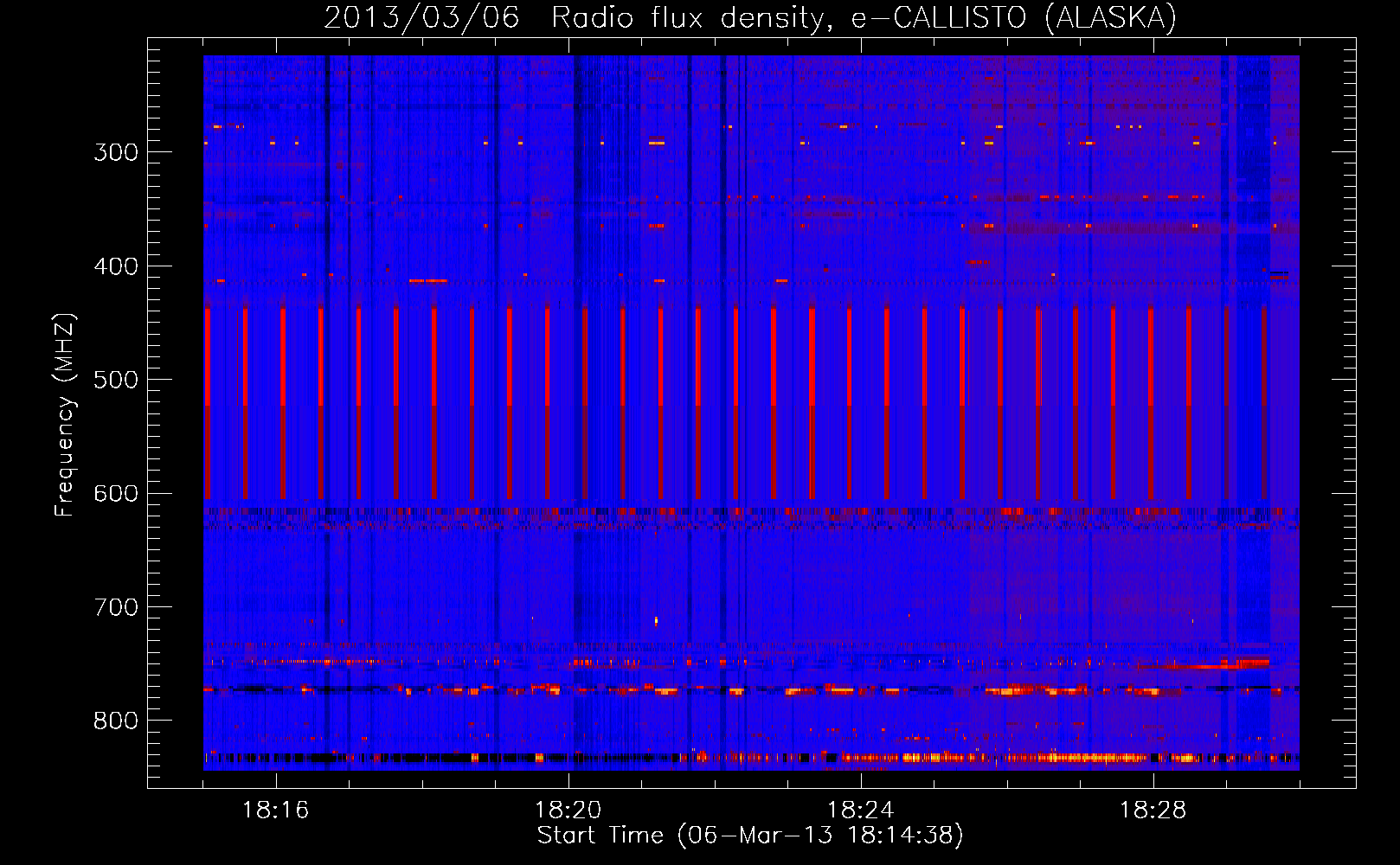Click the 18:20 time tick label
The image size is (1400, 865).
coord(568,811)
